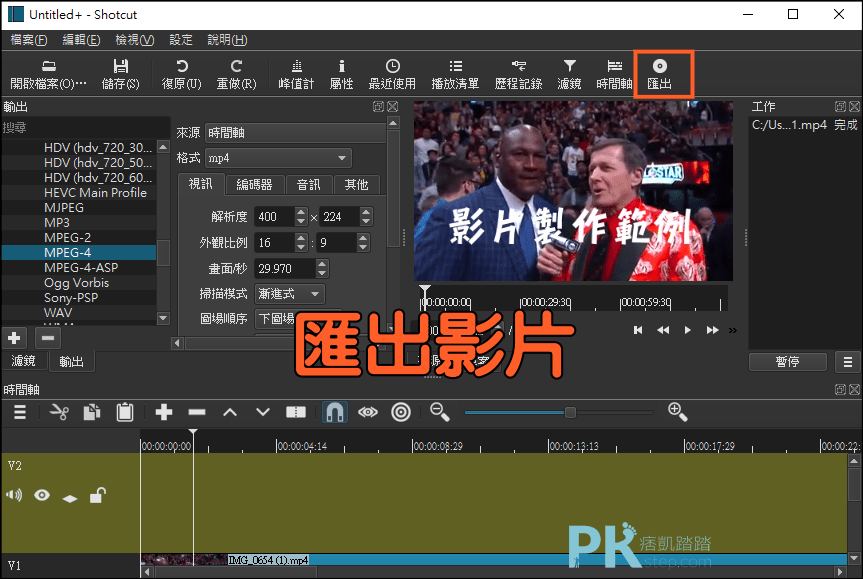Click the timeline lift (up arrow) icon
The image size is (863, 579).
(230, 412)
